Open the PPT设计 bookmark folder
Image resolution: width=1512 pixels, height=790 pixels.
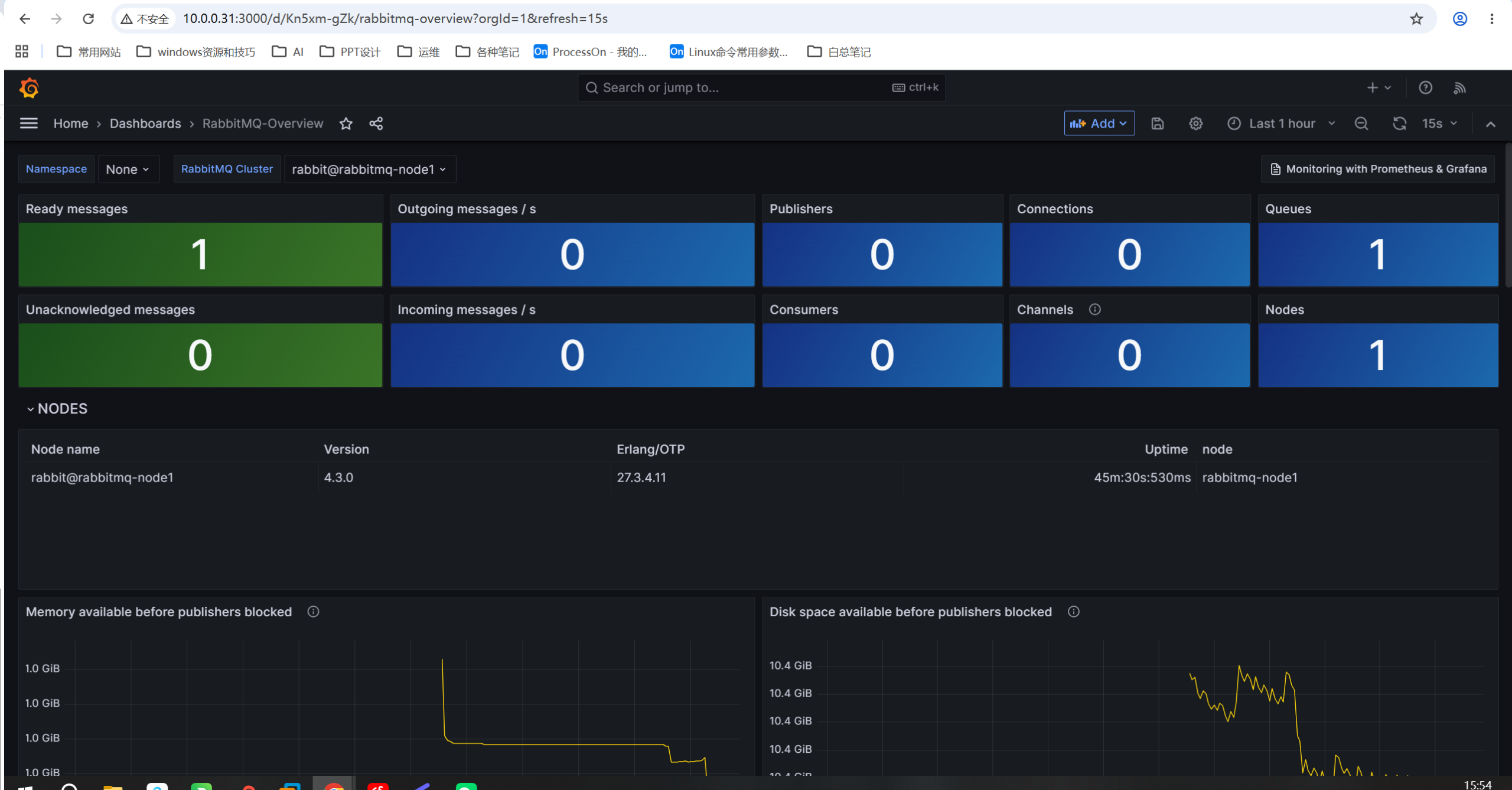coord(350,52)
